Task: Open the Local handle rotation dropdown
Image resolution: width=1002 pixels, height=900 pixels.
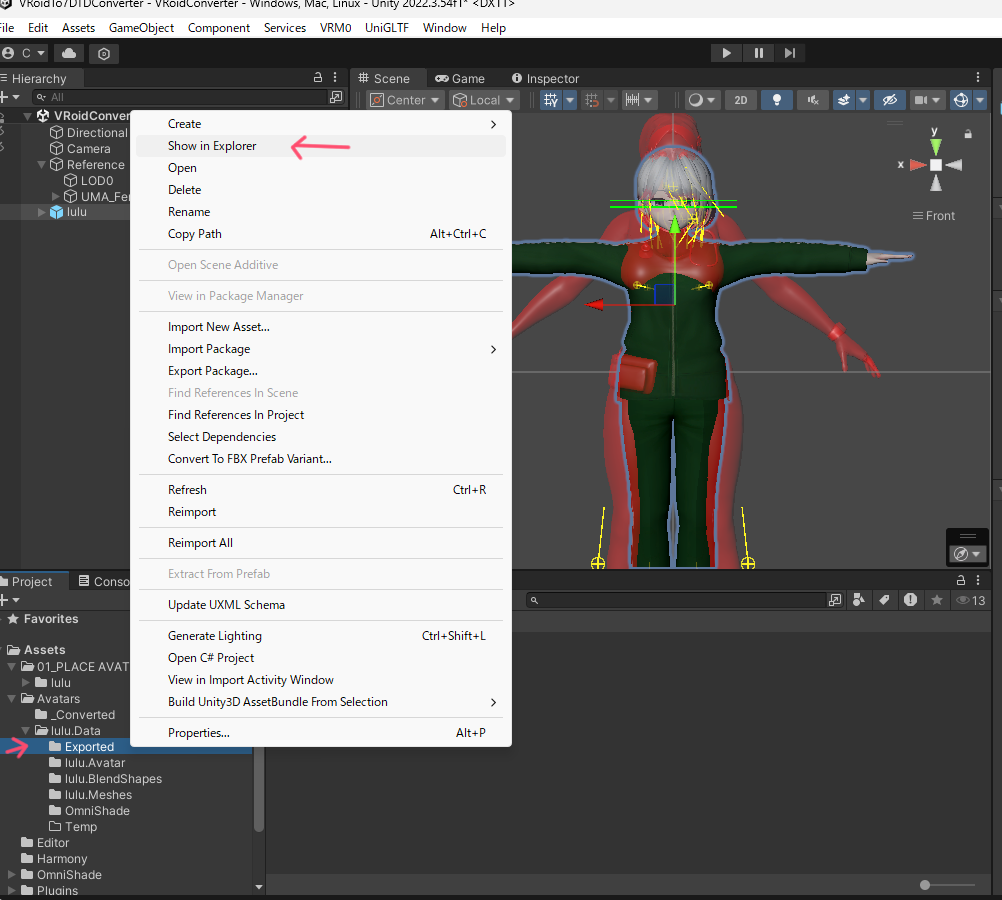Action: 484,100
